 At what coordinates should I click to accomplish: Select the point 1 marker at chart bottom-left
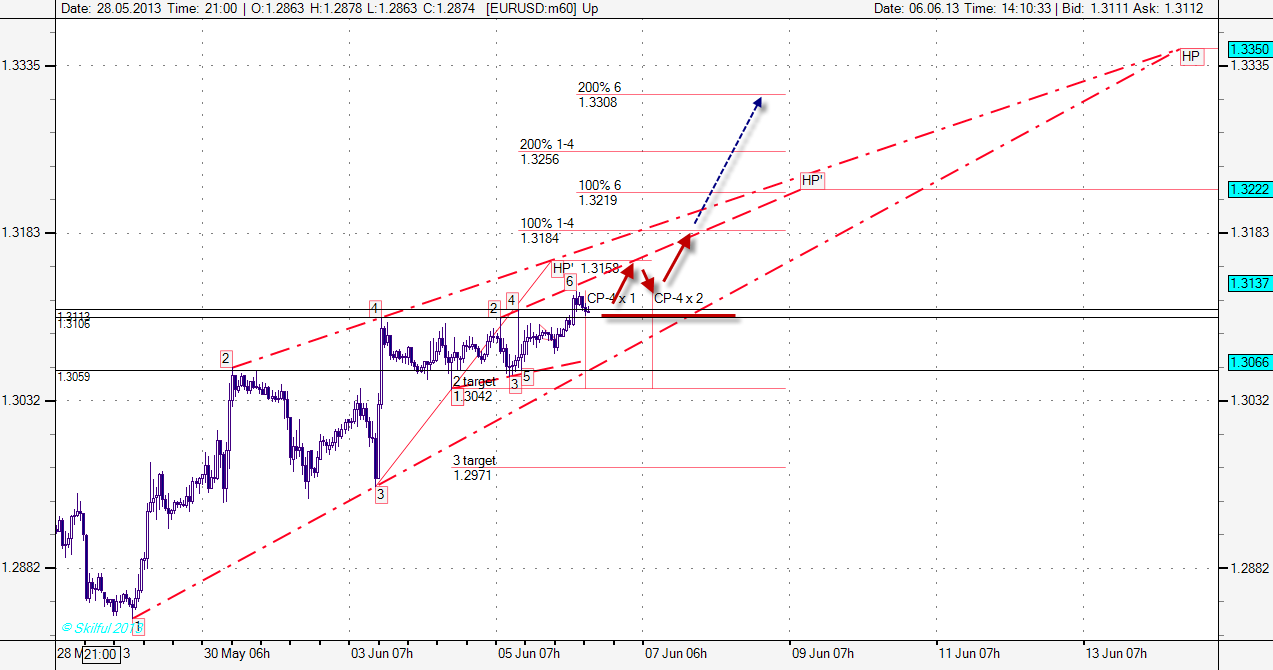tap(138, 627)
